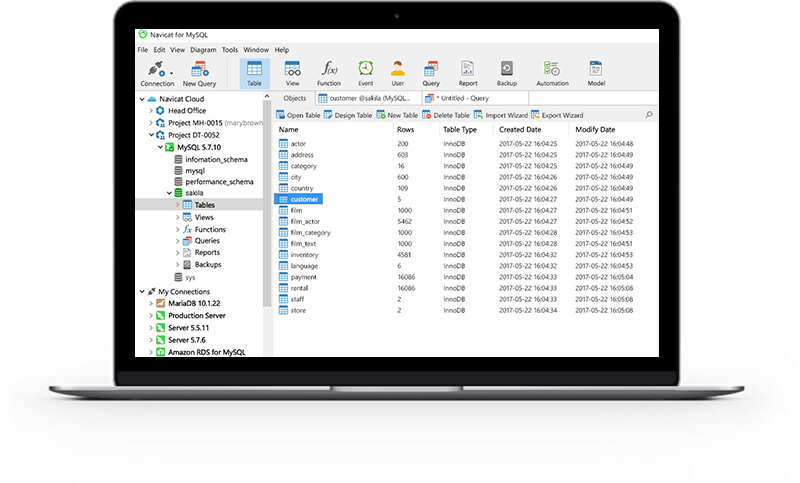Select the film_actor table icon
This screenshot has width=800, height=483.
point(283,221)
